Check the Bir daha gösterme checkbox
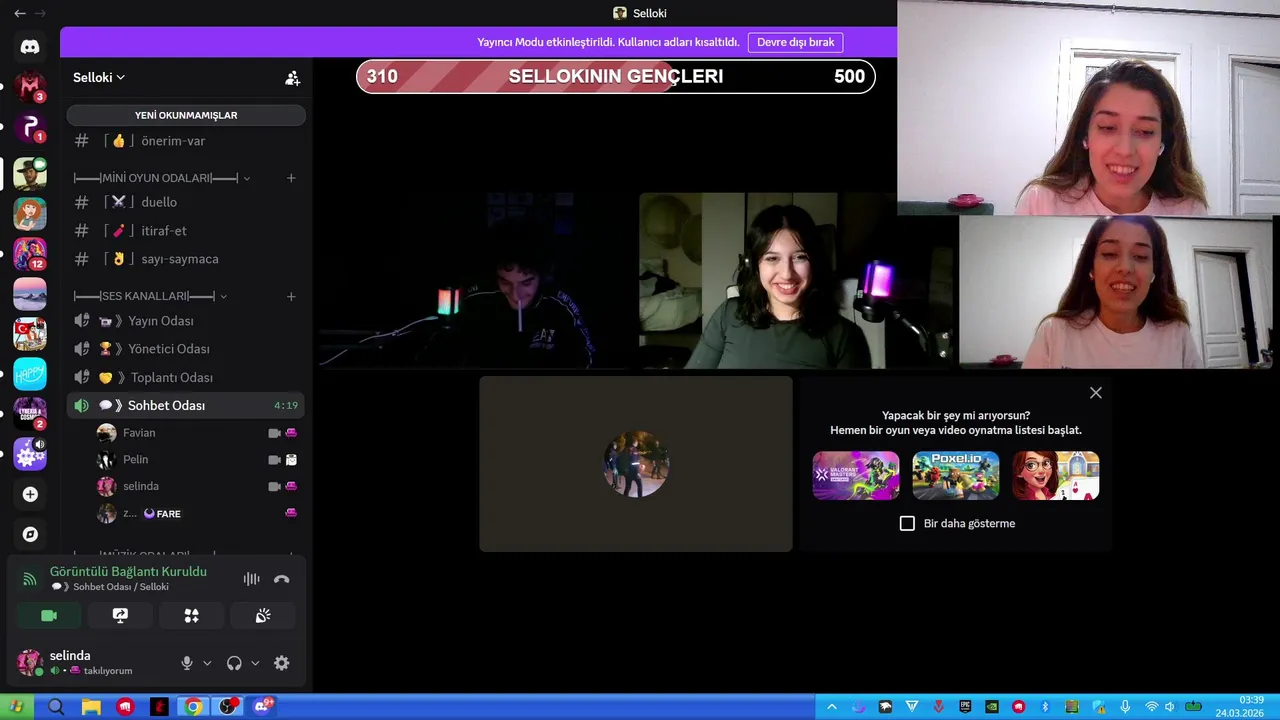The height and width of the screenshot is (720, 1280). [x=907, y=523]
